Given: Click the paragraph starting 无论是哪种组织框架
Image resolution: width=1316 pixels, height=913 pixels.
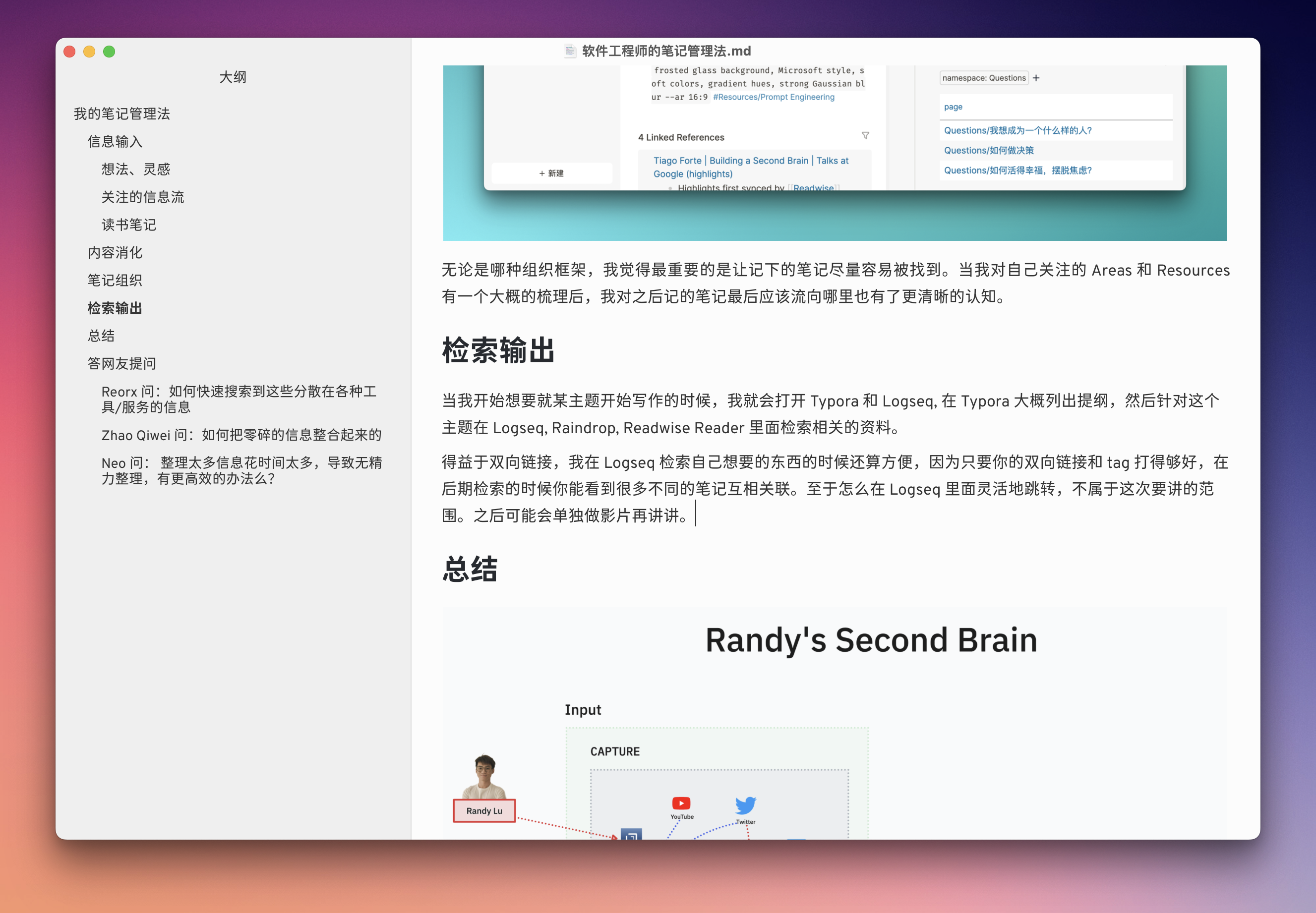Looking at the screenshot, I should coord(836,283).
